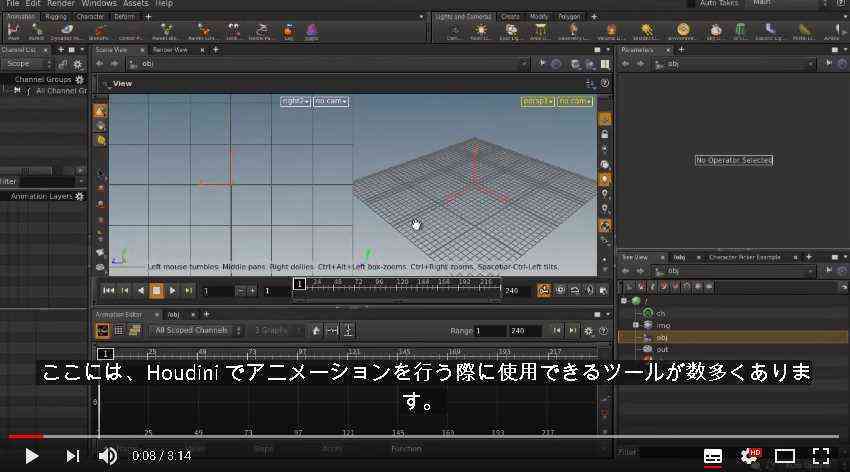Image resolution: width=850 pixels, height=472 pixels.
Task: Open the File menu
Action: pyautogui.click(x=12, y=3)
